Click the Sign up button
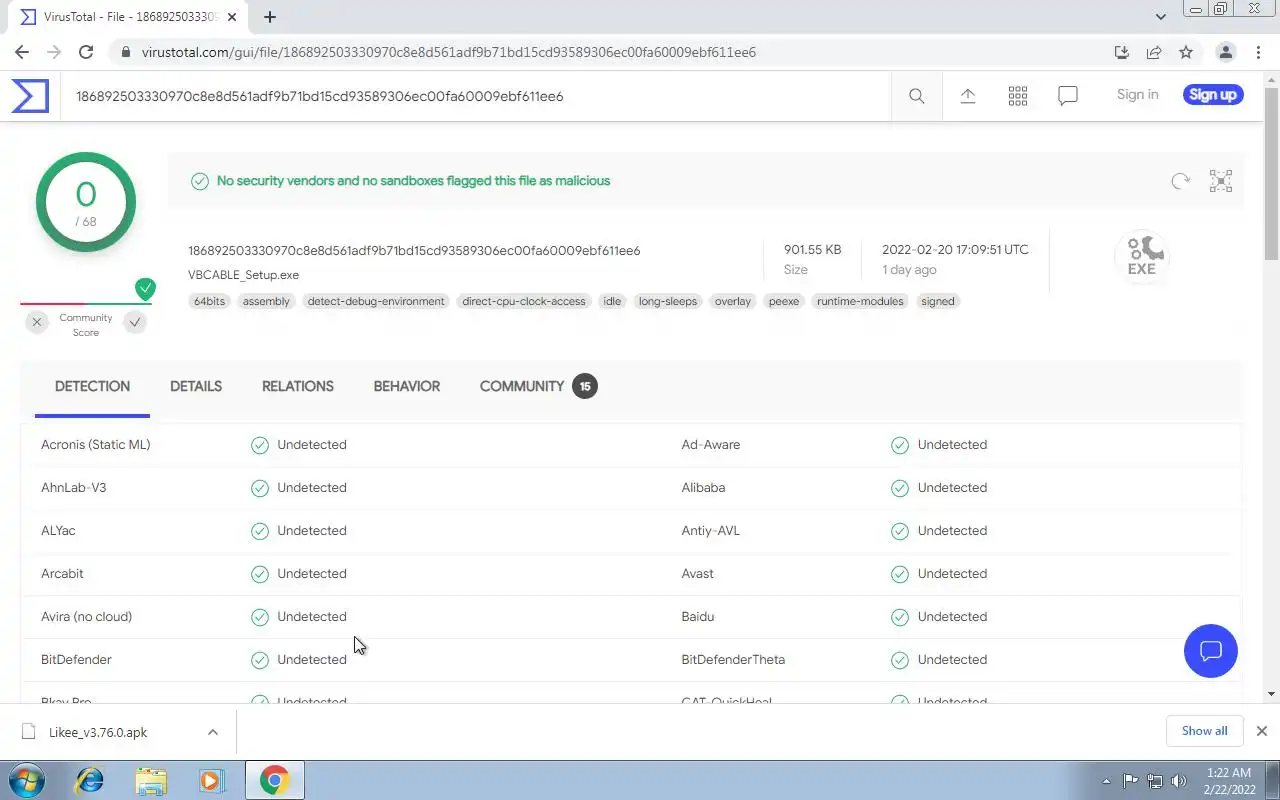 1213,94
